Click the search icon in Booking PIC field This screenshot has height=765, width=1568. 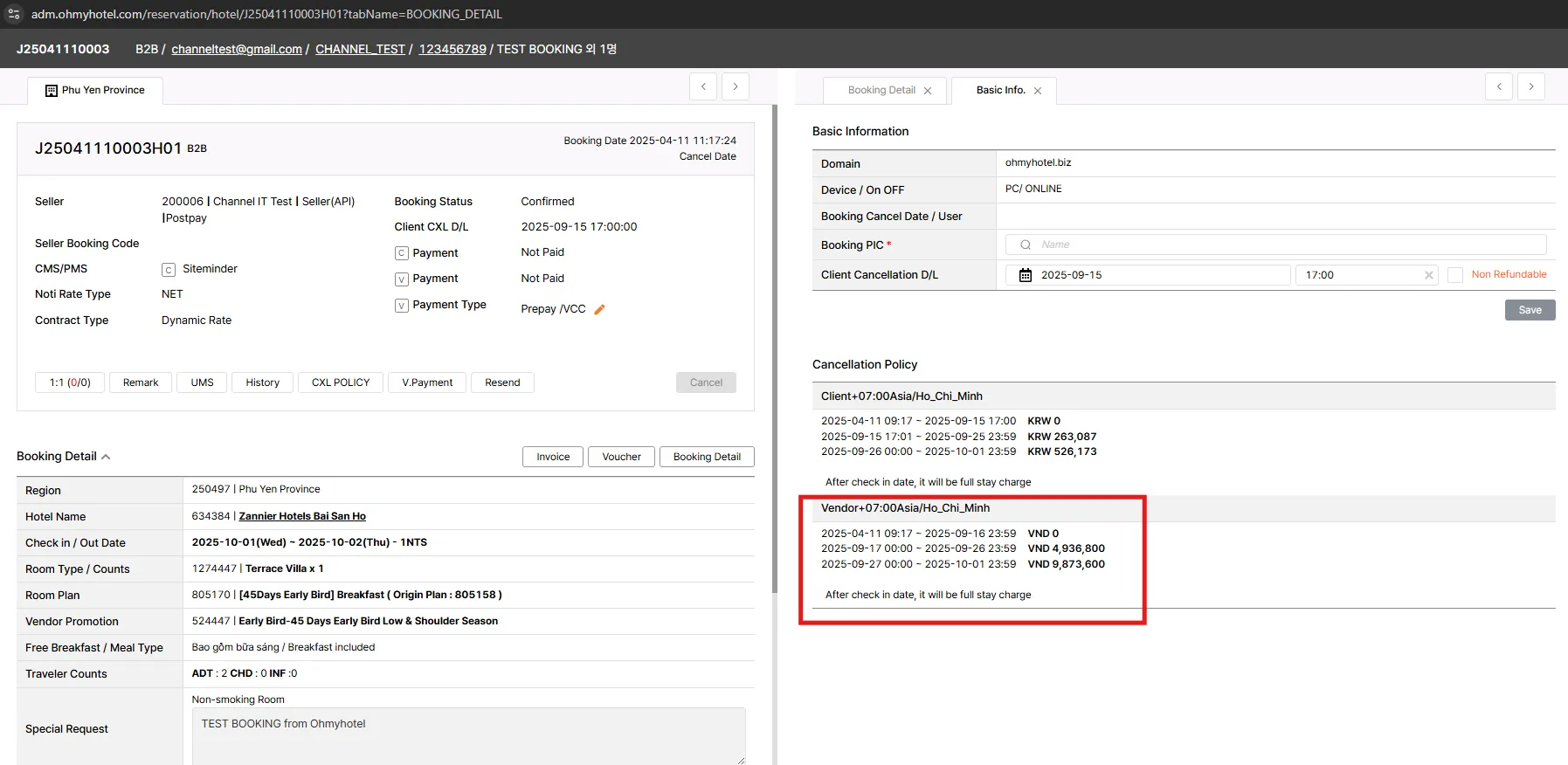point(1026,245)
